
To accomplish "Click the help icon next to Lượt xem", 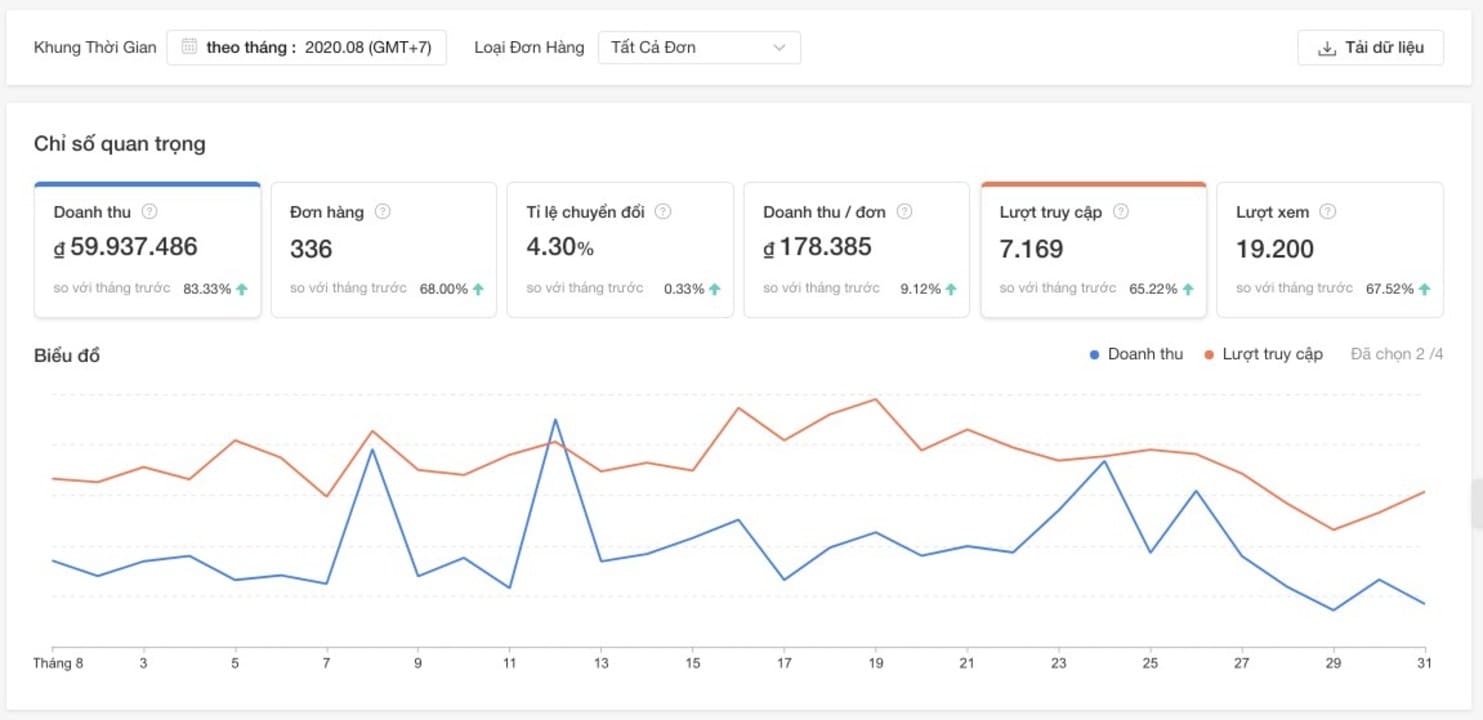I will (x=1328, y=212).
